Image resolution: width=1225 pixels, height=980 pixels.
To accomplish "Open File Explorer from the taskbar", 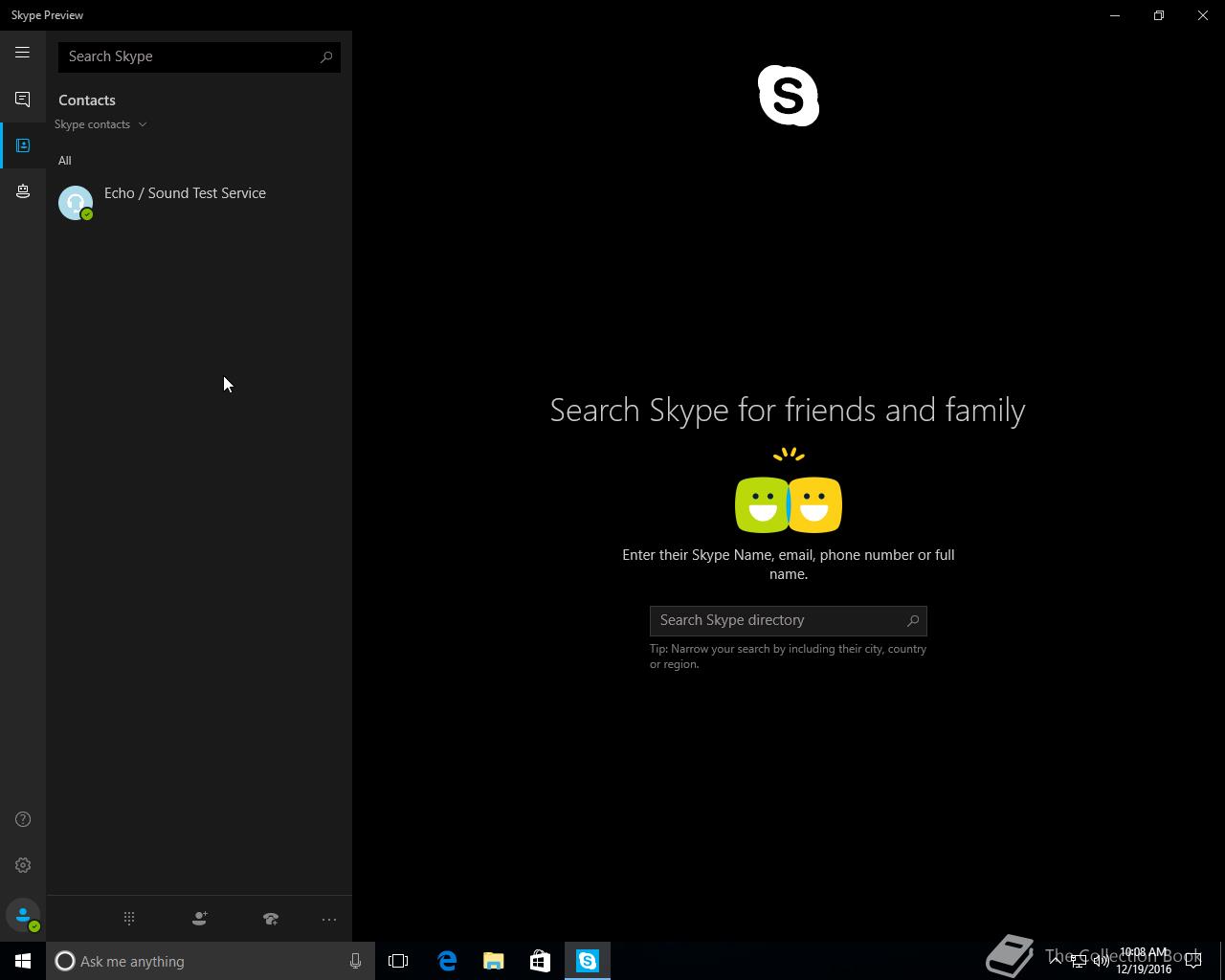I will pyautogui.click(x=494, y=961).
